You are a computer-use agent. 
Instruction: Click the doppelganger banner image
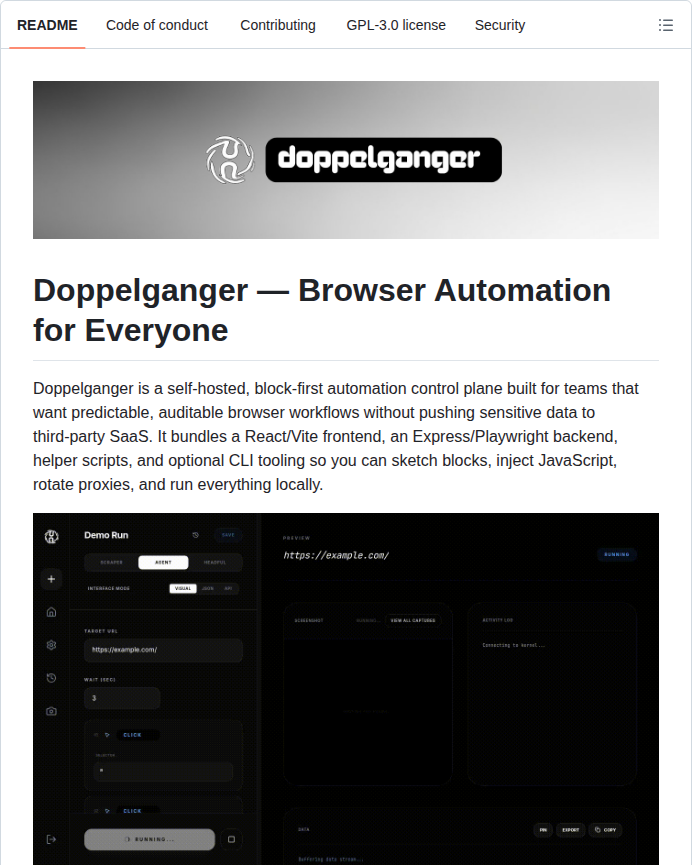click(346, 160)
